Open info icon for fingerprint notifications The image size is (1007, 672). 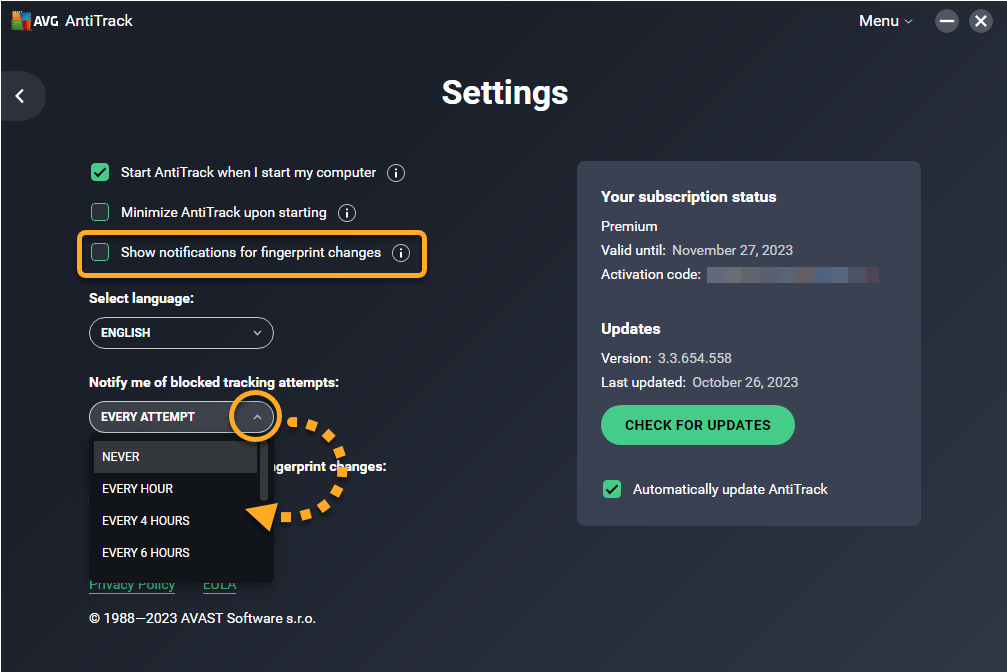[x=401, y=253]
